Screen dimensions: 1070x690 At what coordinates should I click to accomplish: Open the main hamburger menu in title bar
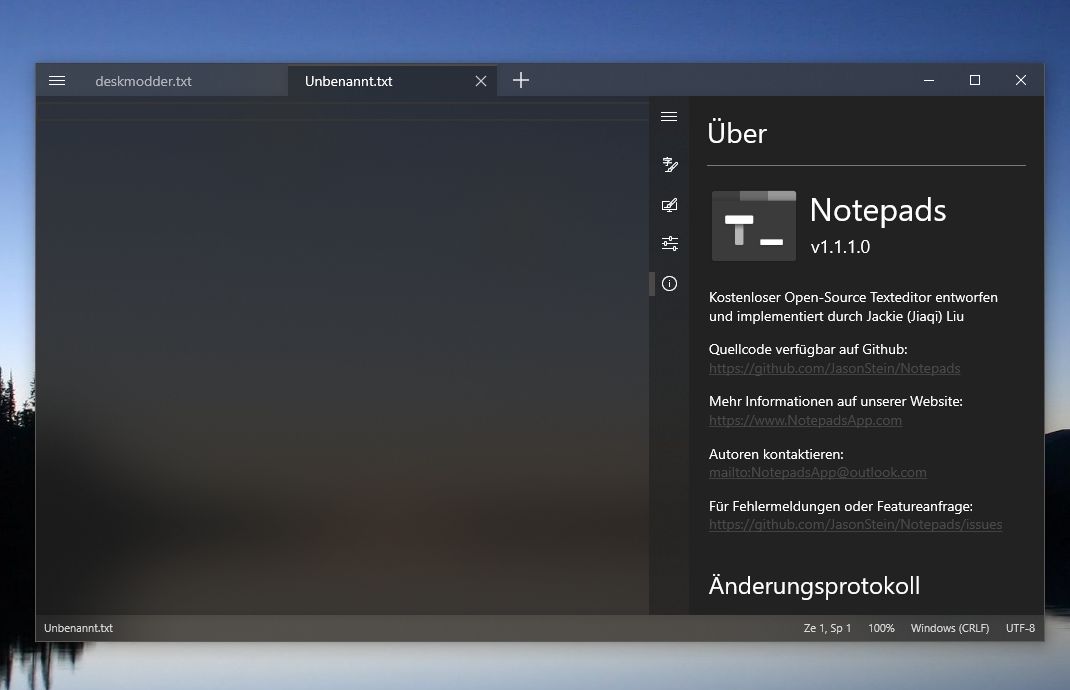click(x=57, y=81)
